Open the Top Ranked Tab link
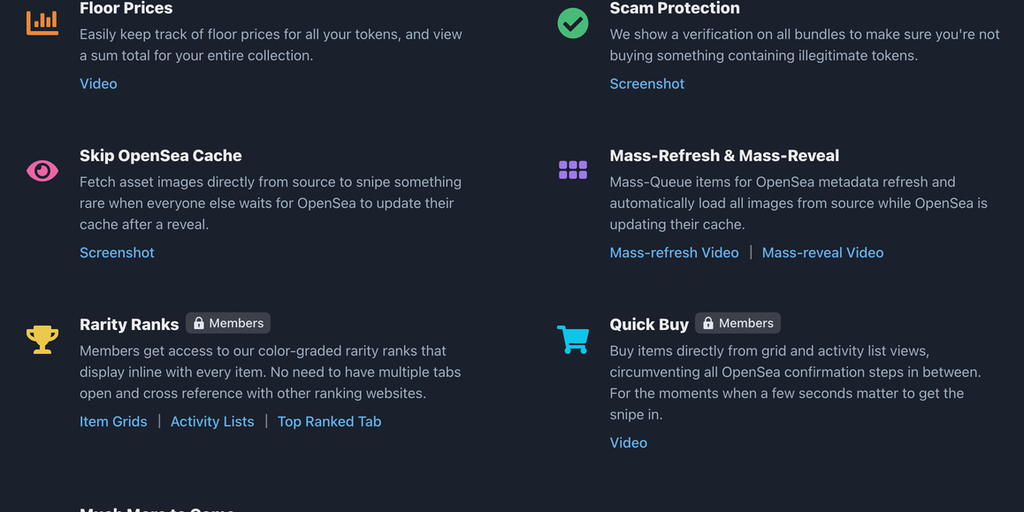Image resolution: width=1024 pixels, height=512 pixels. pos(329,422)
